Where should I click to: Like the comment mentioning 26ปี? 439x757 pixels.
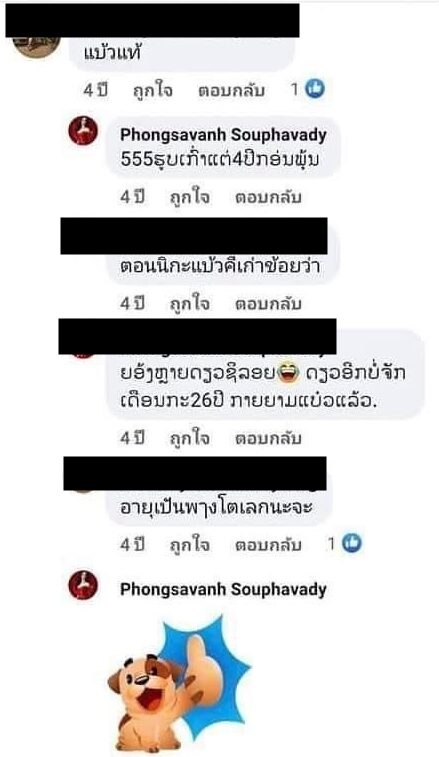pos(190,438)
